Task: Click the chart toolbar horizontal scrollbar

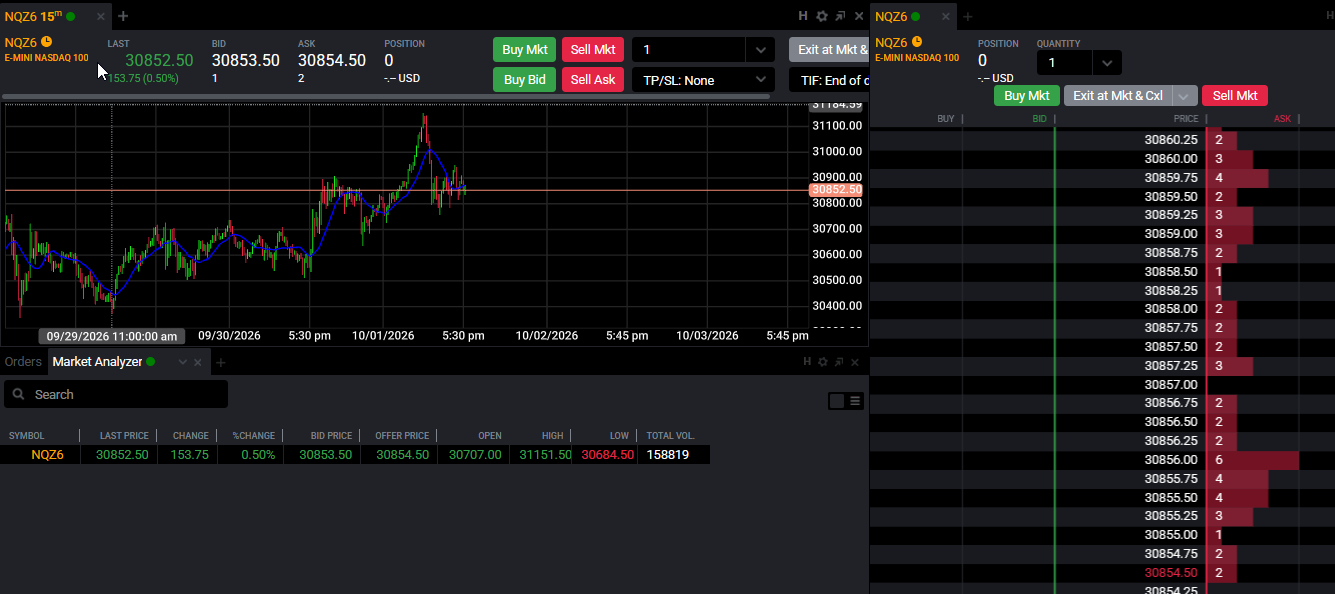Action: 386,97
